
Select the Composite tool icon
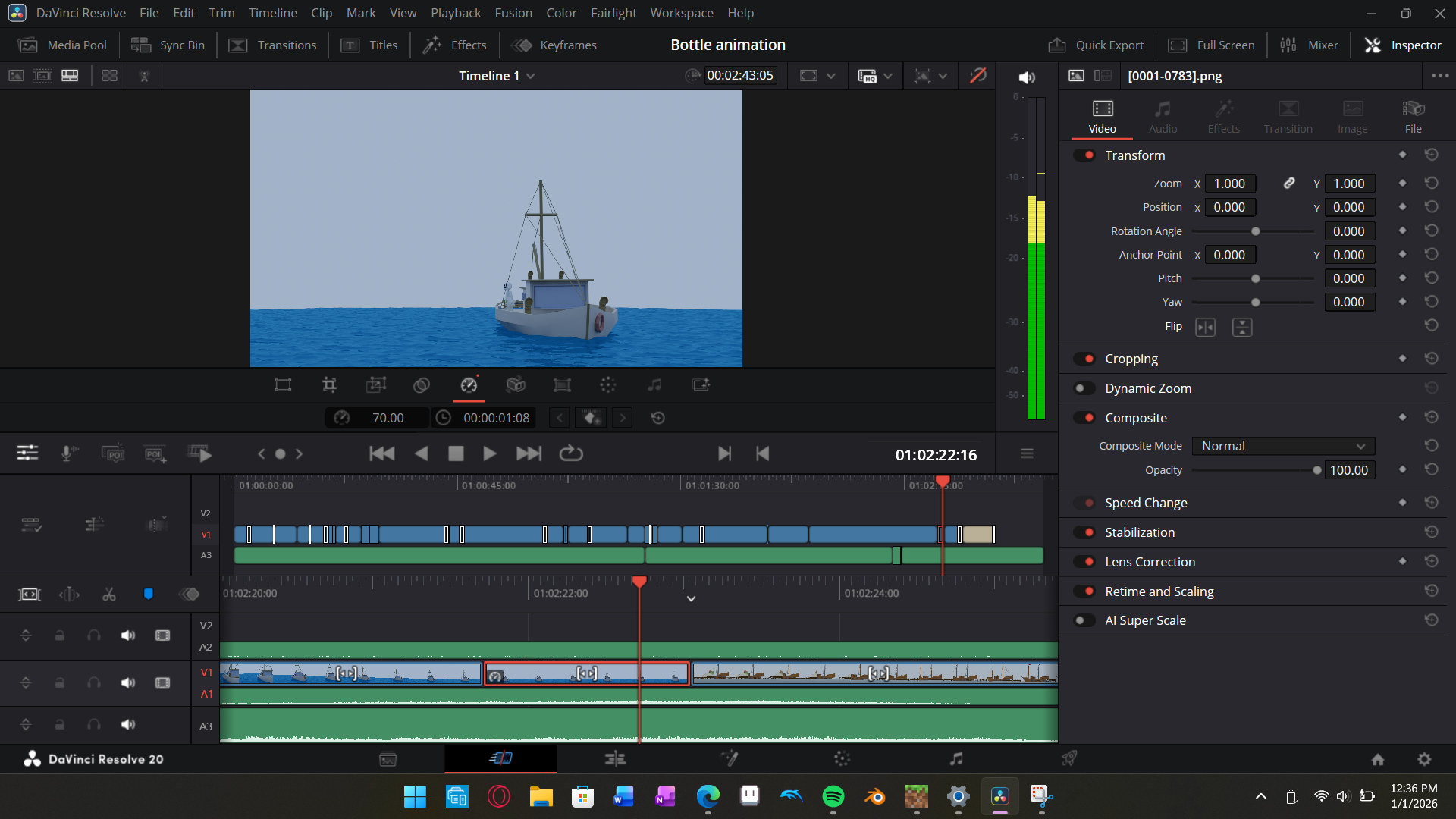tap(422, 385)
